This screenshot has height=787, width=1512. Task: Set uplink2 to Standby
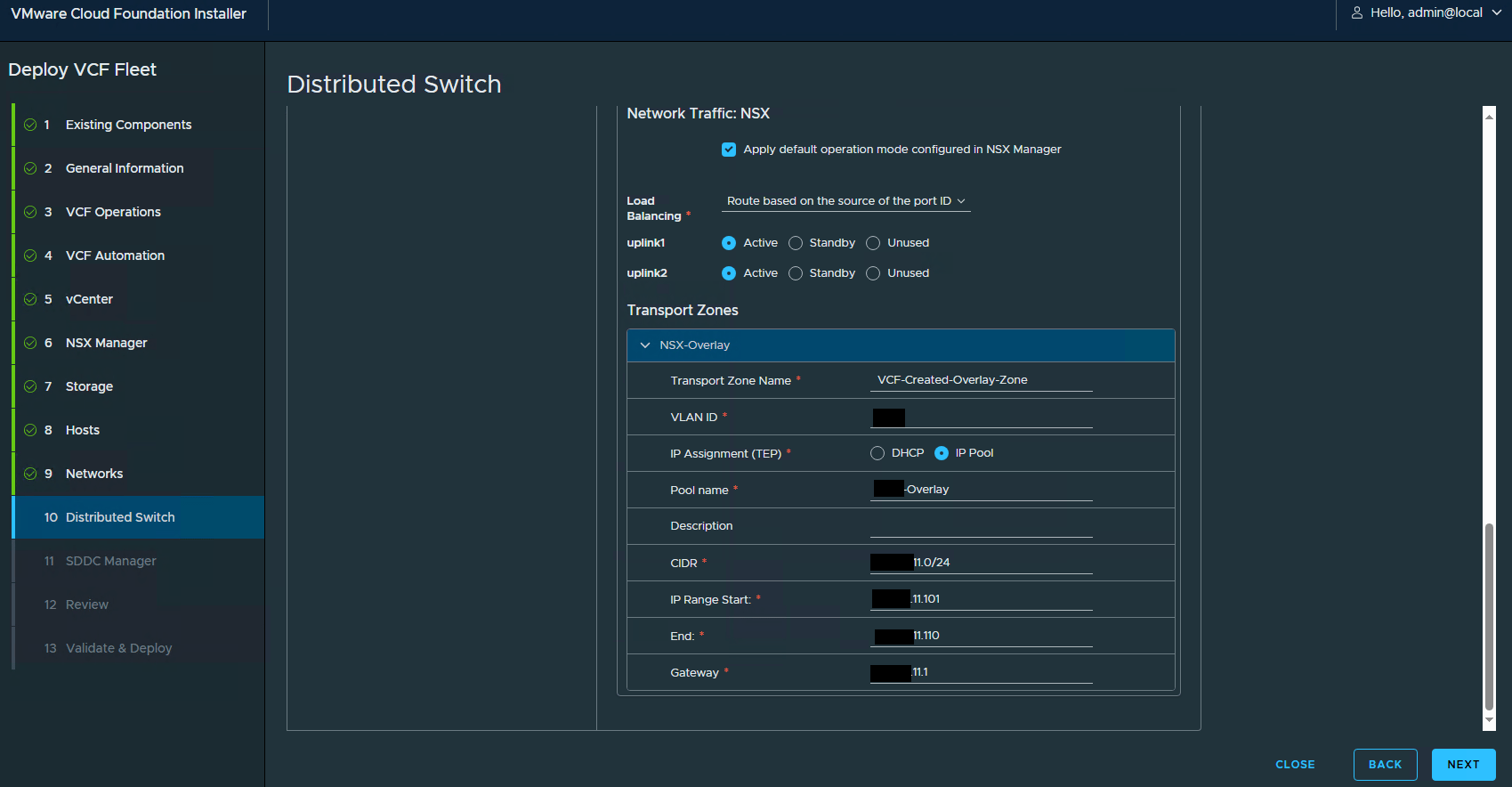(x=796, y=273)
